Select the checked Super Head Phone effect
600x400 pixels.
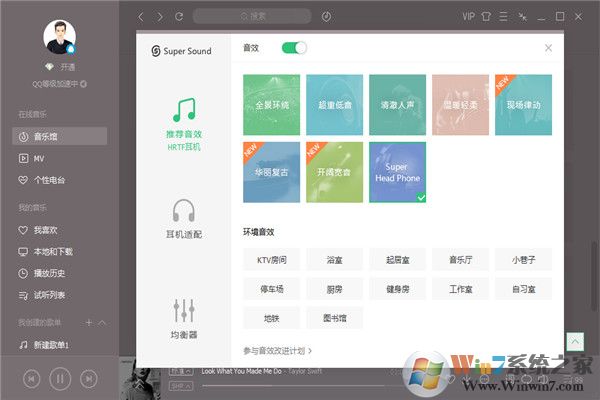pos(397,171)
